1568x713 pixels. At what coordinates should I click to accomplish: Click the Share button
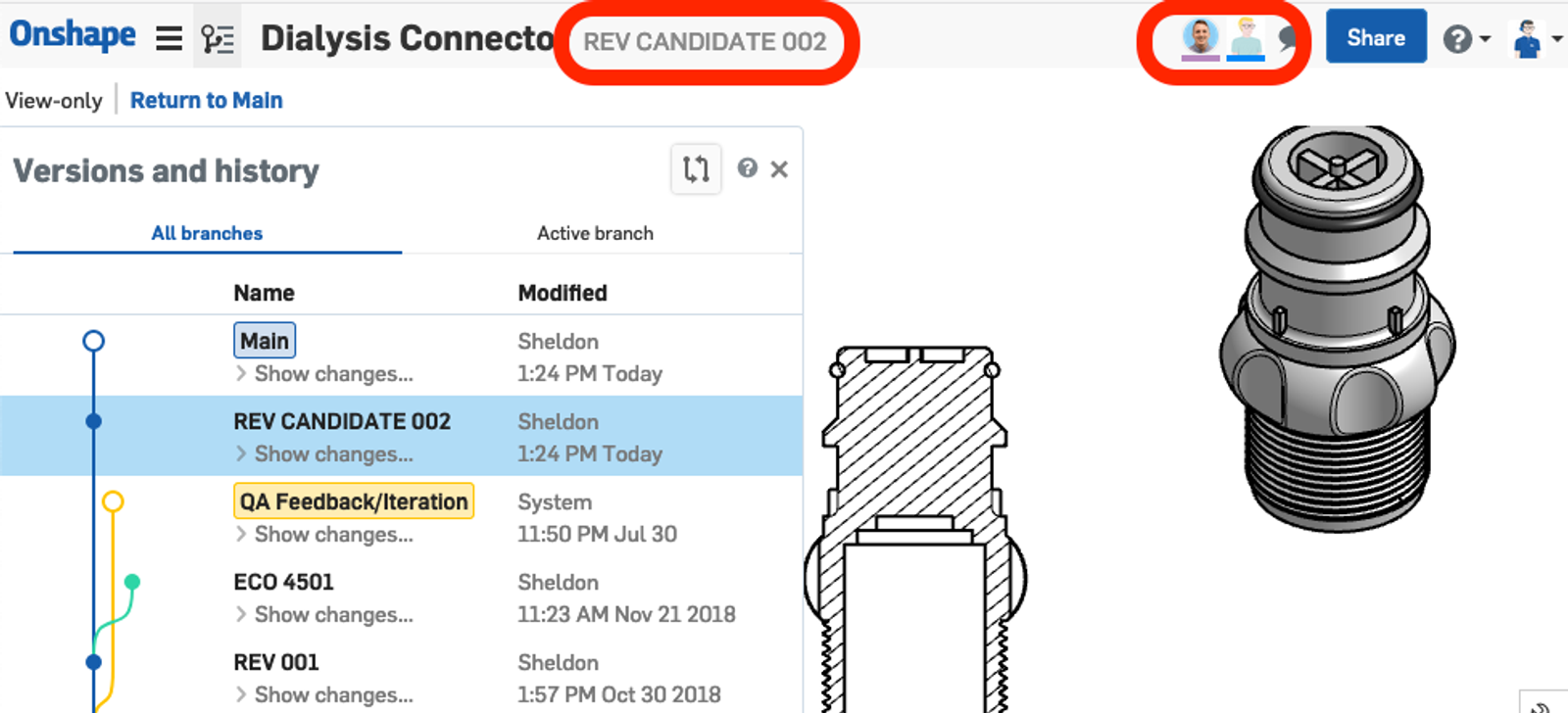pyautogui.click(x=1375, y=37)
